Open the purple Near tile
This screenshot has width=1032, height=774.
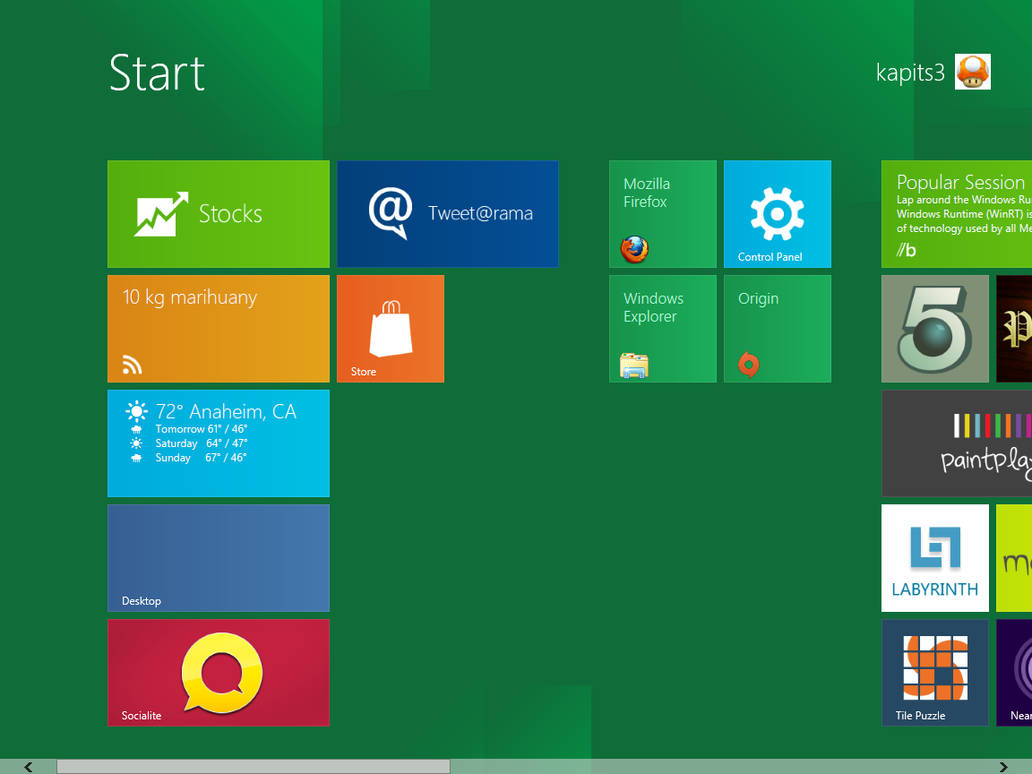pyautogui.click(x=1014, y=673)
